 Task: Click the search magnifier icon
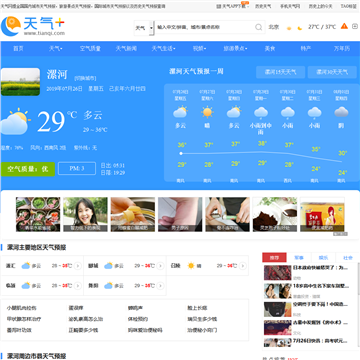[x=259, y=27]
